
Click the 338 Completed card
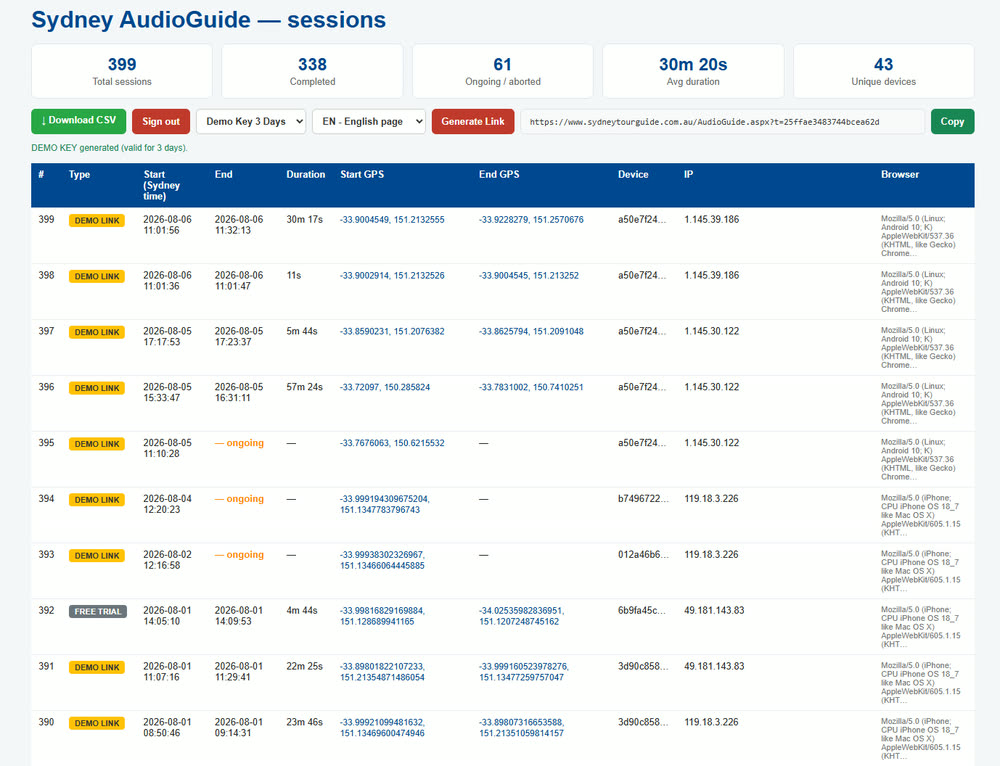[312, 71]
